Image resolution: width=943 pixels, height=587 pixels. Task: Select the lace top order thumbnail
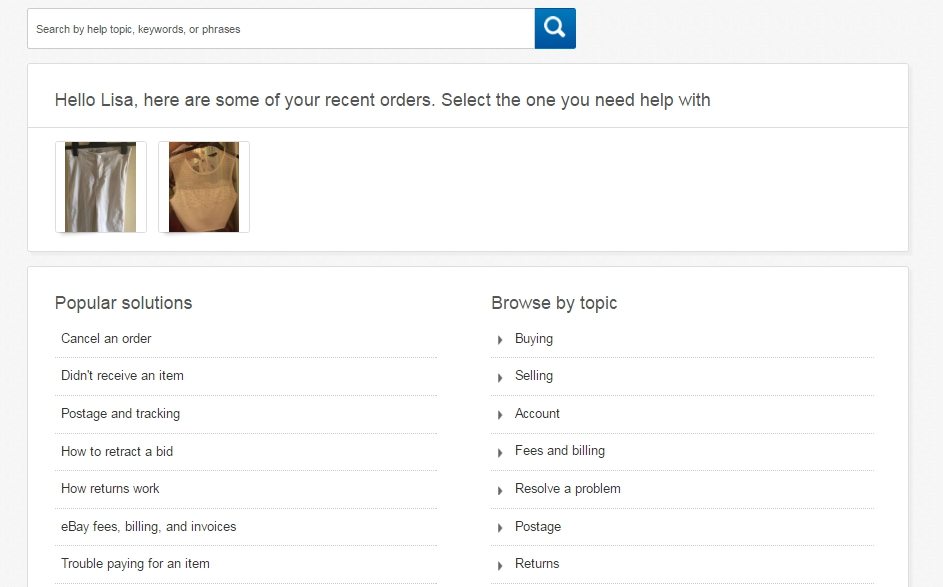pos(204,187)
